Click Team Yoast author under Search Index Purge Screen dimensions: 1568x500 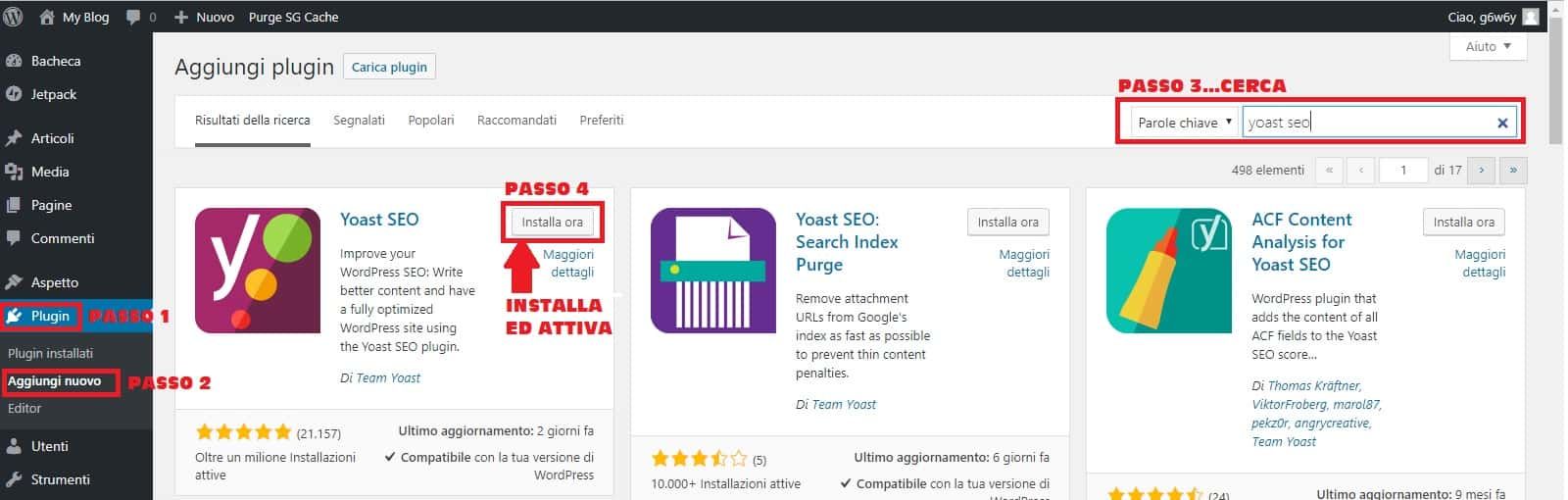coord(844,404)
